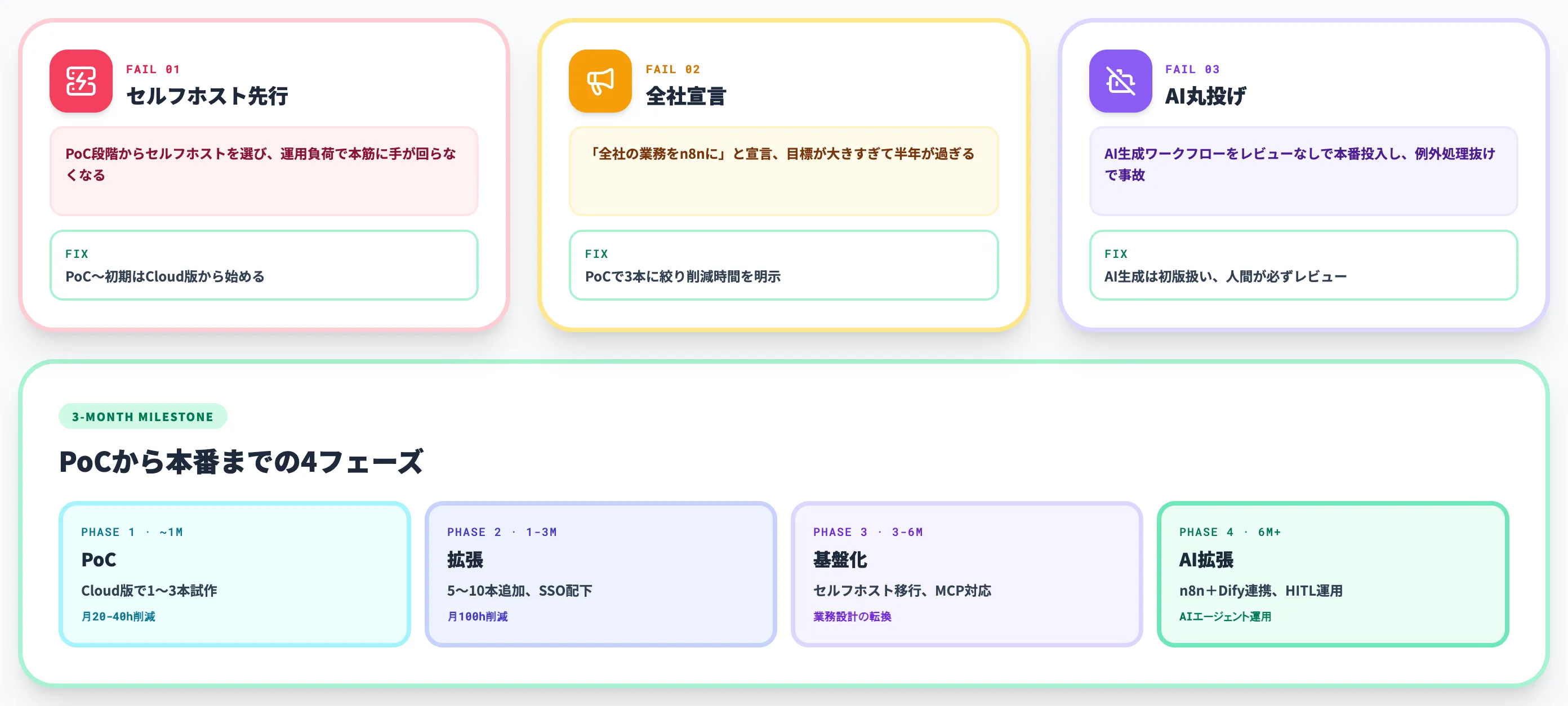This screenshot has height=706, width=1568.
Task: Click the FIX label in the 全社宣言 card
Action: tap(596, 254)
